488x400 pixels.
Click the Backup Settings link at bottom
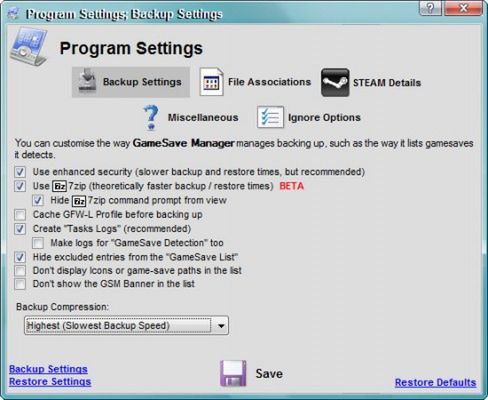click(48, 369)
